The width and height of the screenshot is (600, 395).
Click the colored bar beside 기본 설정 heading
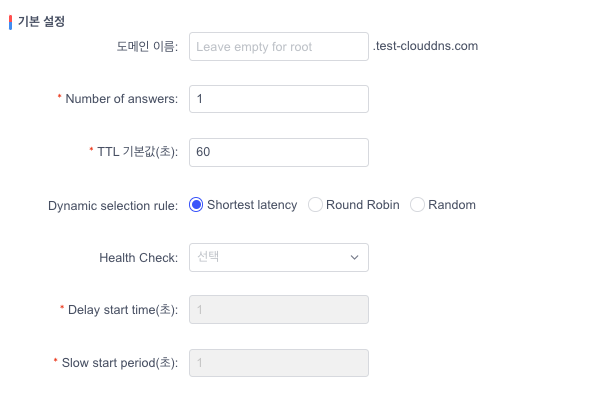click(10, 22)
